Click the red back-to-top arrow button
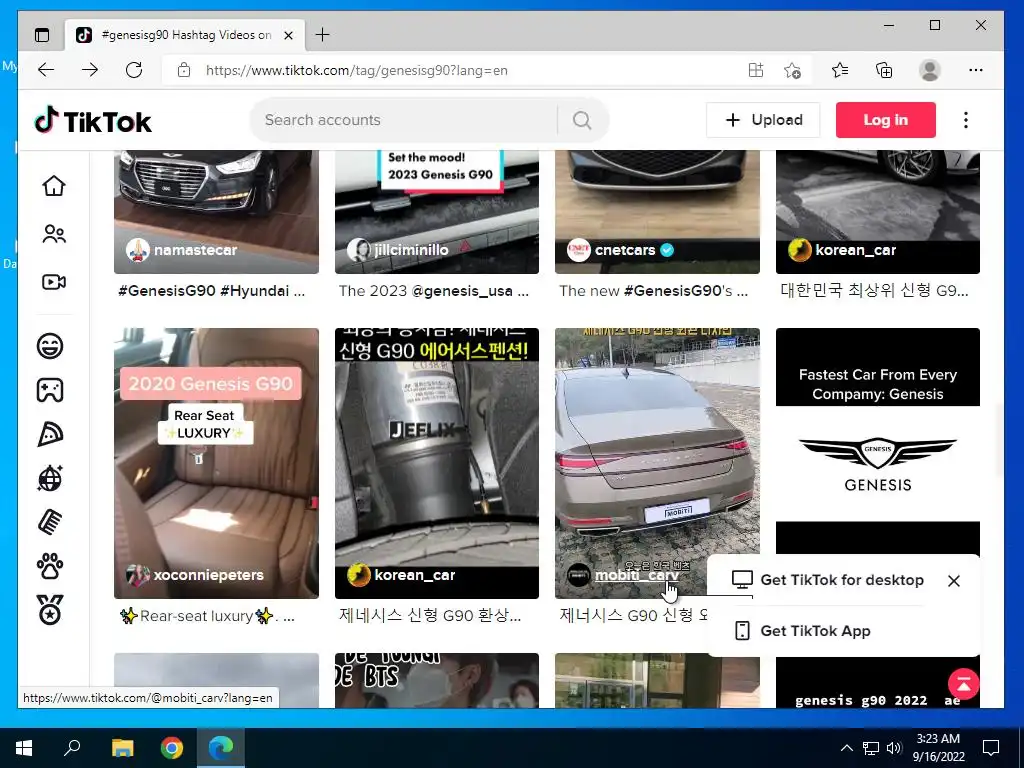This screenshot has width=1024, height=768. click(963, 684)
